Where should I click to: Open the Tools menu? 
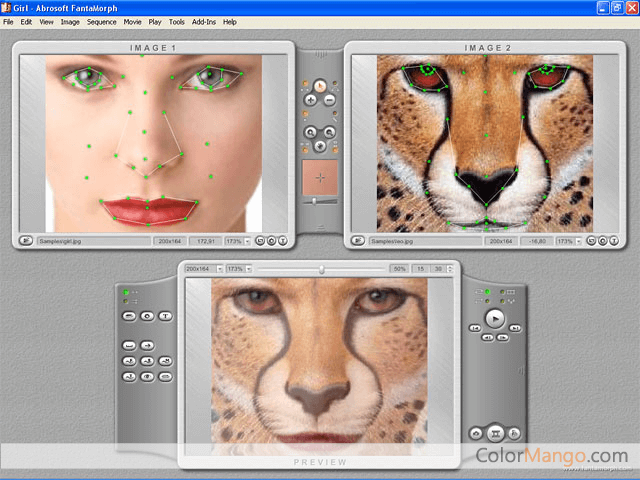177,22
